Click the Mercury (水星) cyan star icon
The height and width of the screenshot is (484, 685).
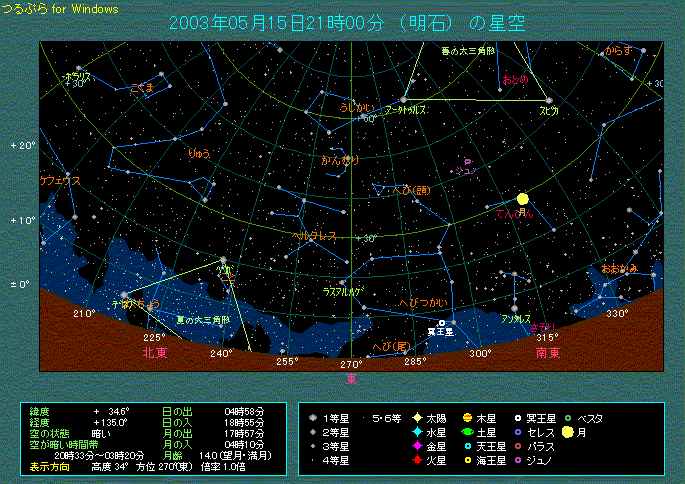tap(417, 432)
